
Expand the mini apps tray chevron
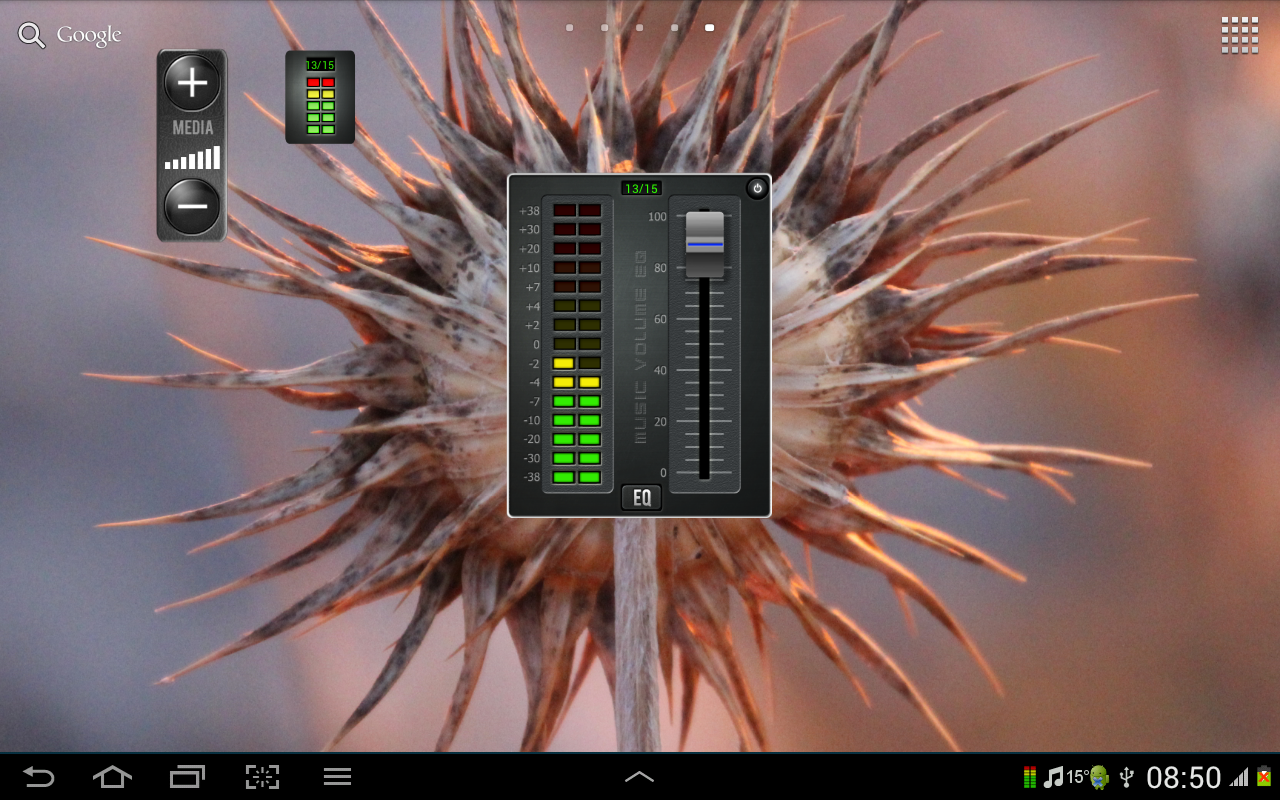coord(639,777)
